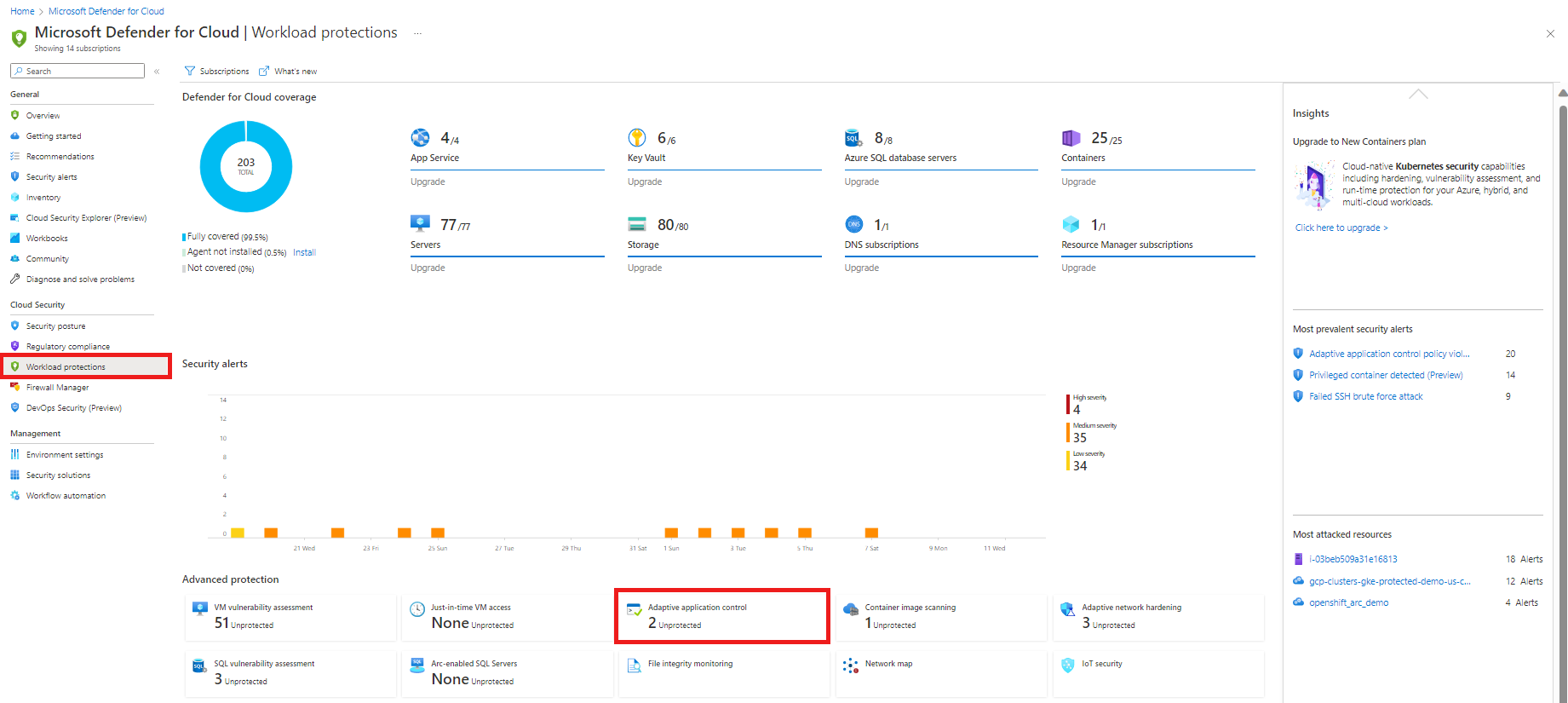Open openshift_arc_demo resource
The width and height of the screenshot is (1568, 703).
pyautogui.click(x=1349, y=603)
